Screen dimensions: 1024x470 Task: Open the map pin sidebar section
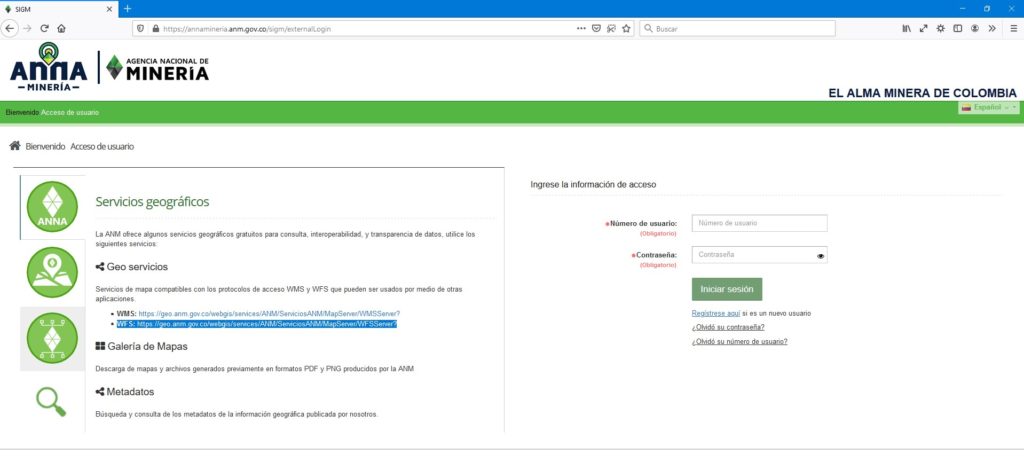pyautogui.click(x=52, y=272)
